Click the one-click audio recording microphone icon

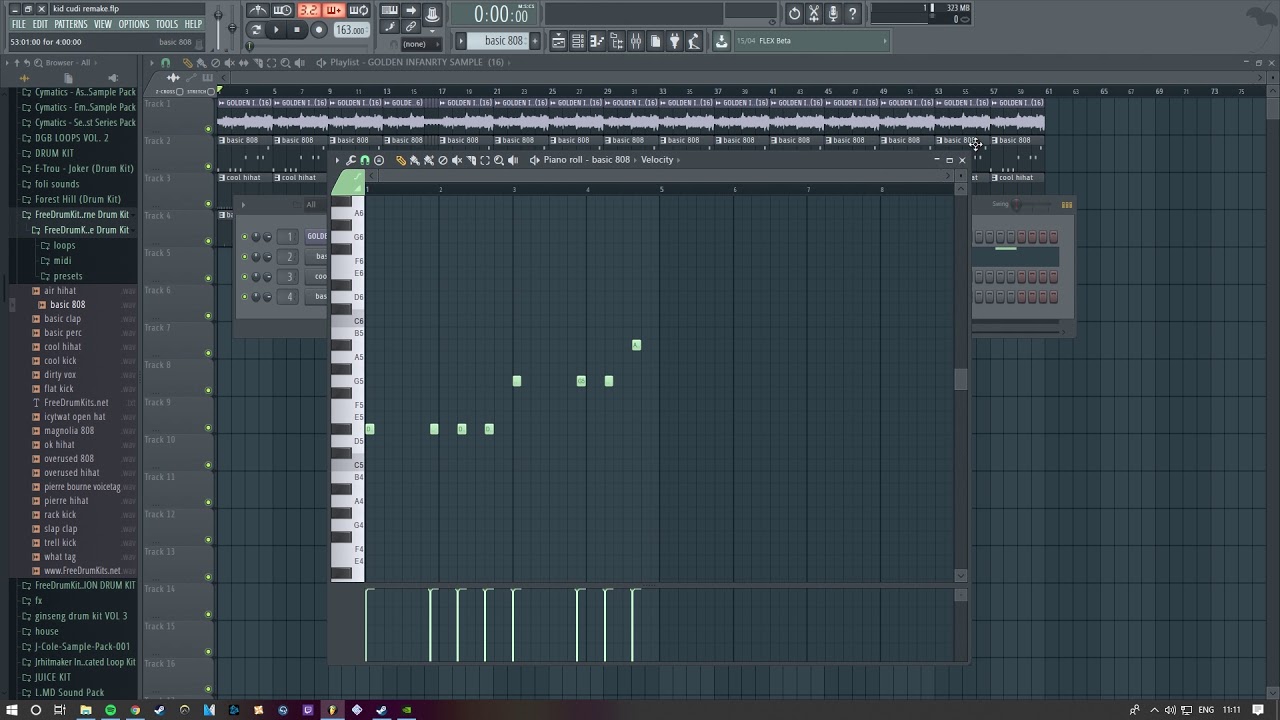pyautogui.click(x=833, y=13)
